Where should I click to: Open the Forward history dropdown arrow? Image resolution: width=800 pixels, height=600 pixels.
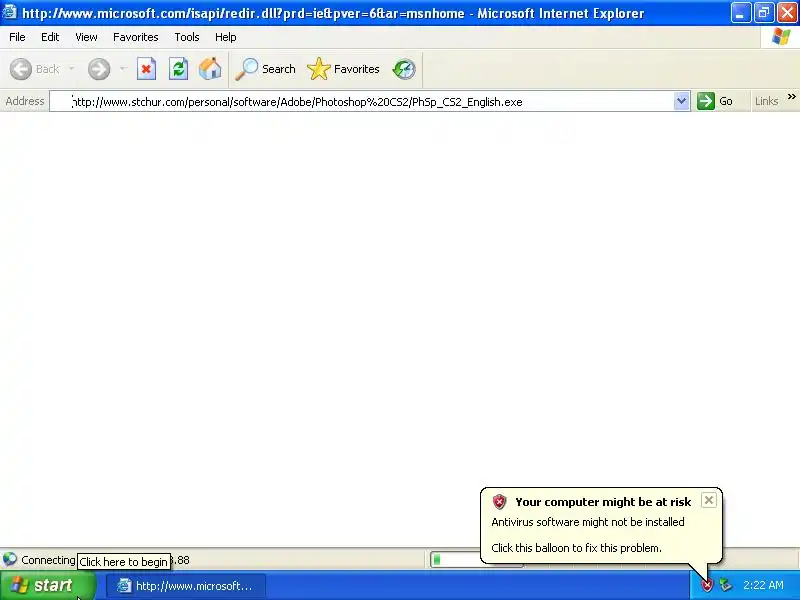(122, 69)
